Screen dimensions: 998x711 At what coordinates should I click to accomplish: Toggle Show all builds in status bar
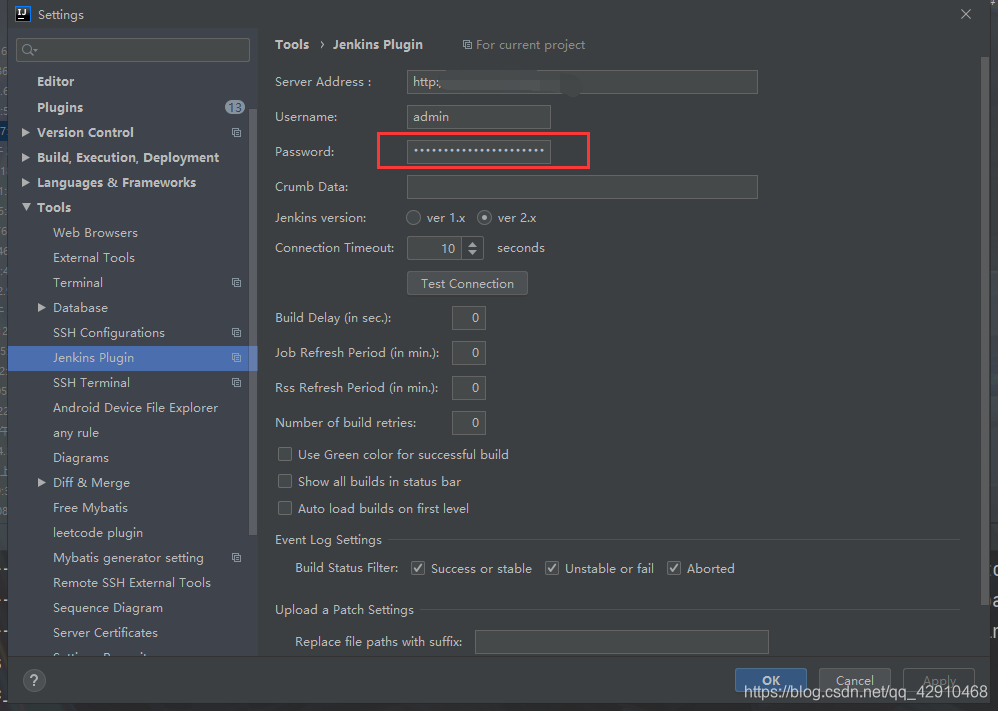tap(285, 482)
